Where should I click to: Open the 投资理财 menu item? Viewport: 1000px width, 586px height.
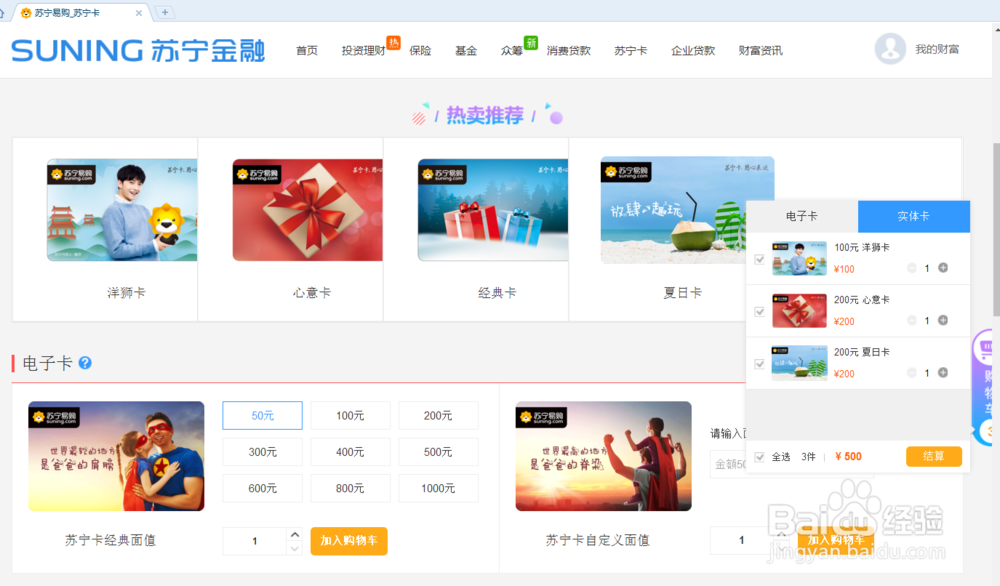click(x=364, y=50)
